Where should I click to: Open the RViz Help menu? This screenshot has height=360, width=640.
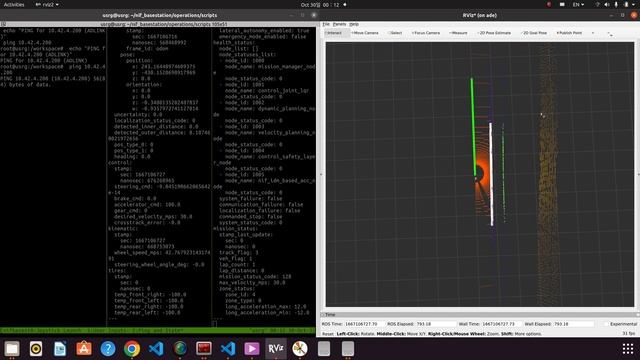click(x=354, y=24)
